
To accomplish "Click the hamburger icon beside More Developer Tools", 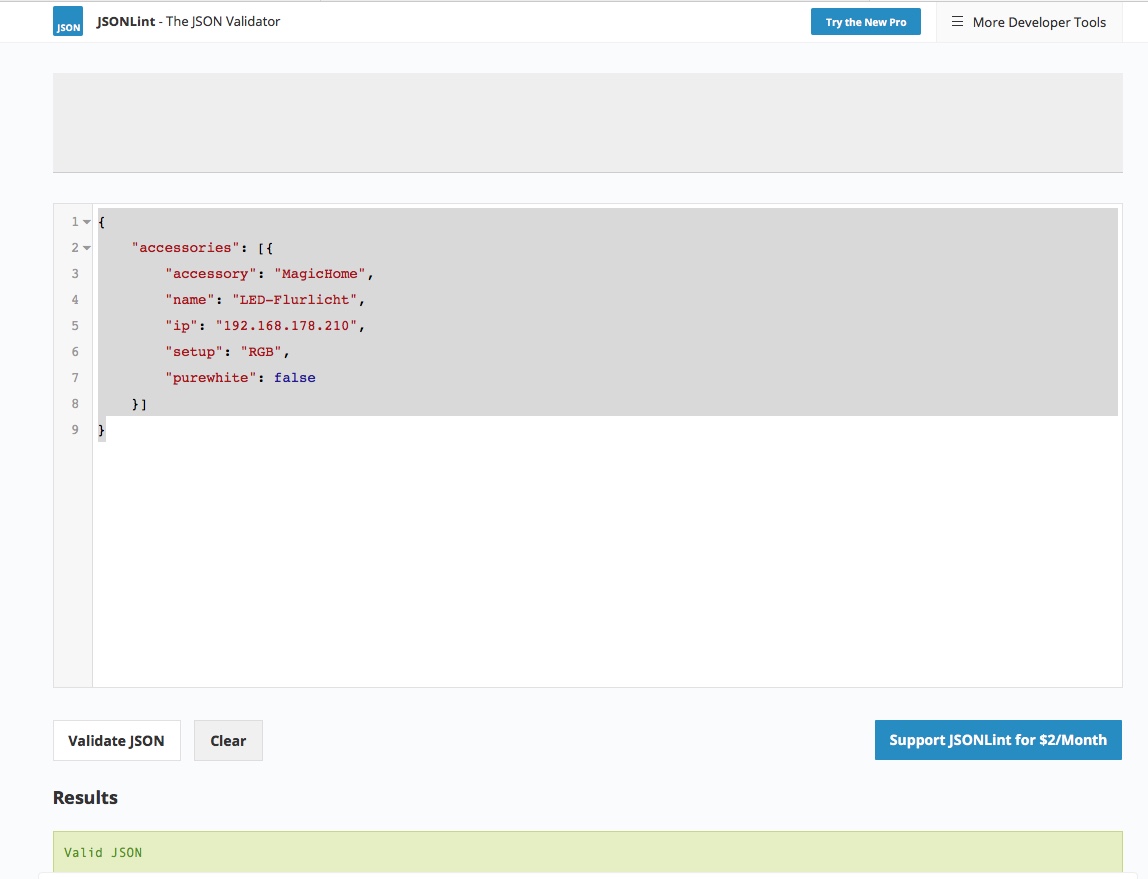I will (x=957, y=22).
